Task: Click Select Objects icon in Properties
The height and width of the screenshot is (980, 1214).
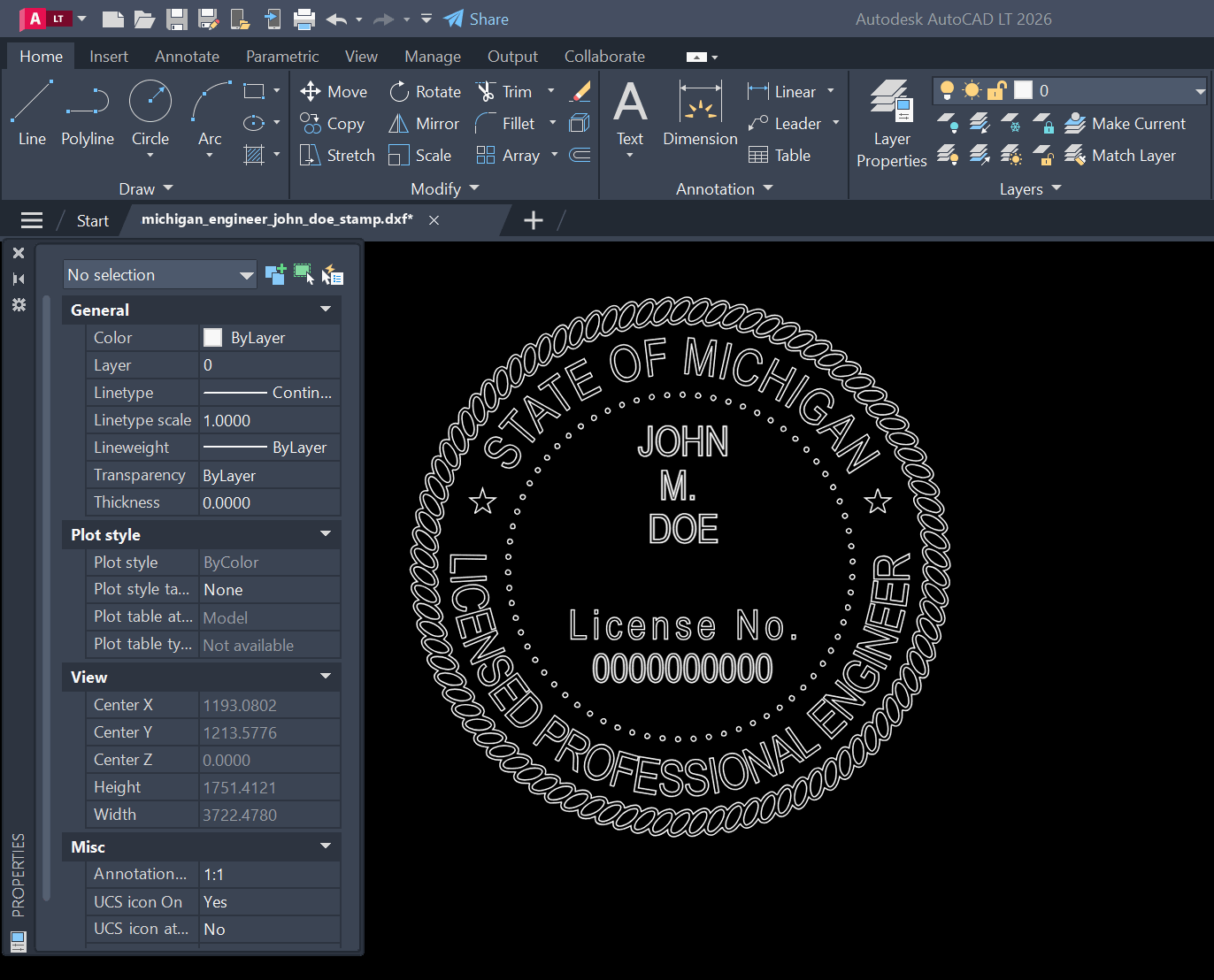Action: coord(303,274)
